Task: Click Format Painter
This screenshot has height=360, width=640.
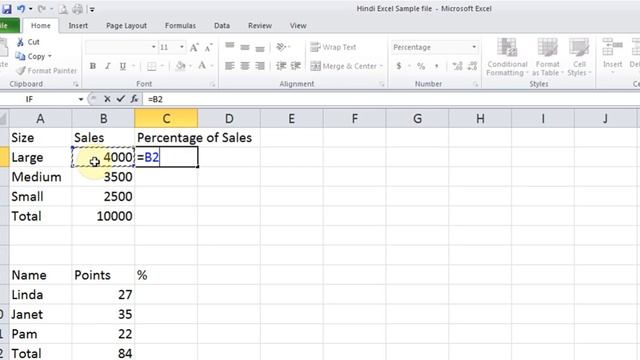Action: [x=46, y=71]
